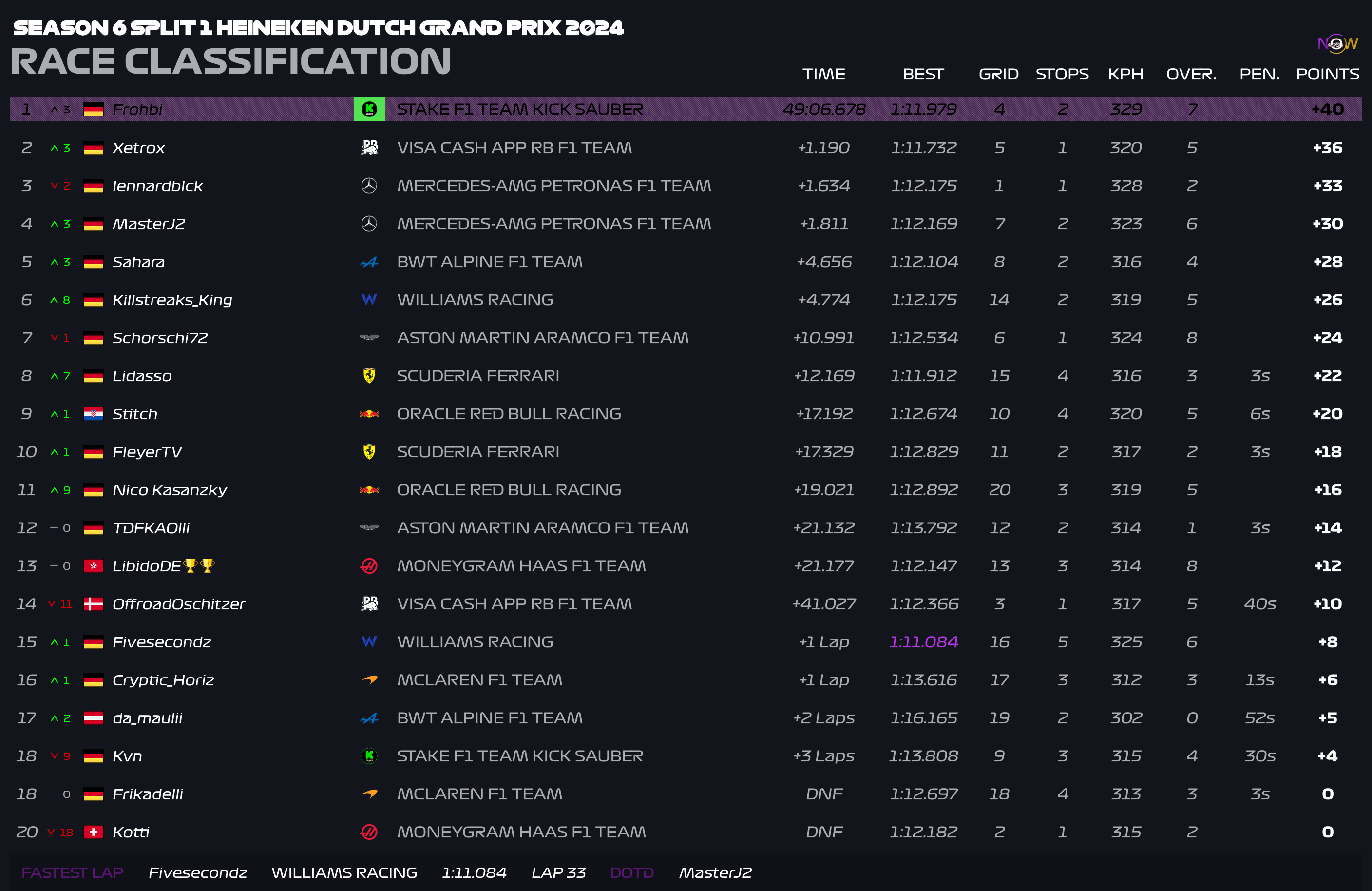Click the RACE CLASSIFICATION title

(x=230, y=61)
